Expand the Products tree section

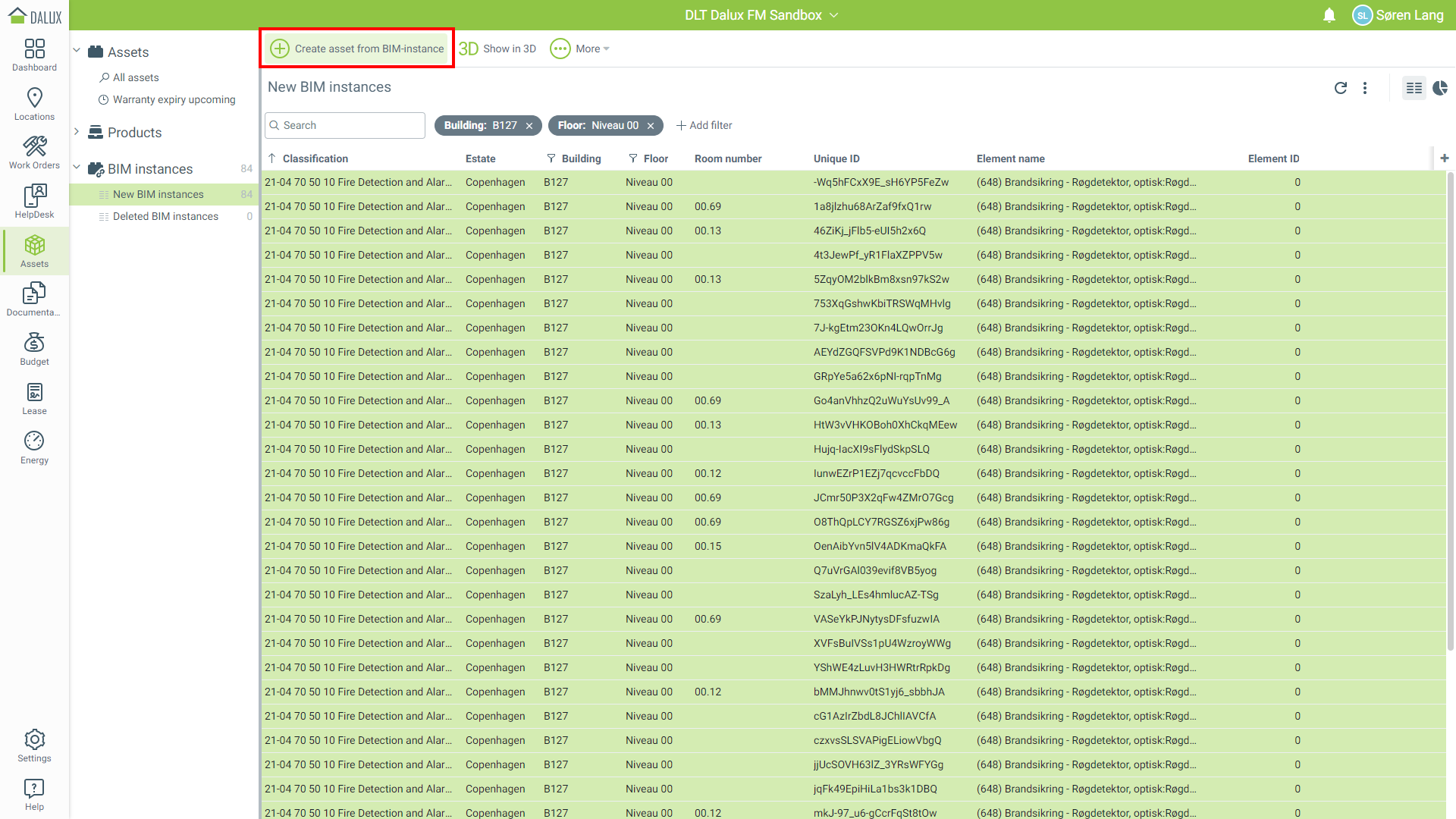click(x=77, y=132)
